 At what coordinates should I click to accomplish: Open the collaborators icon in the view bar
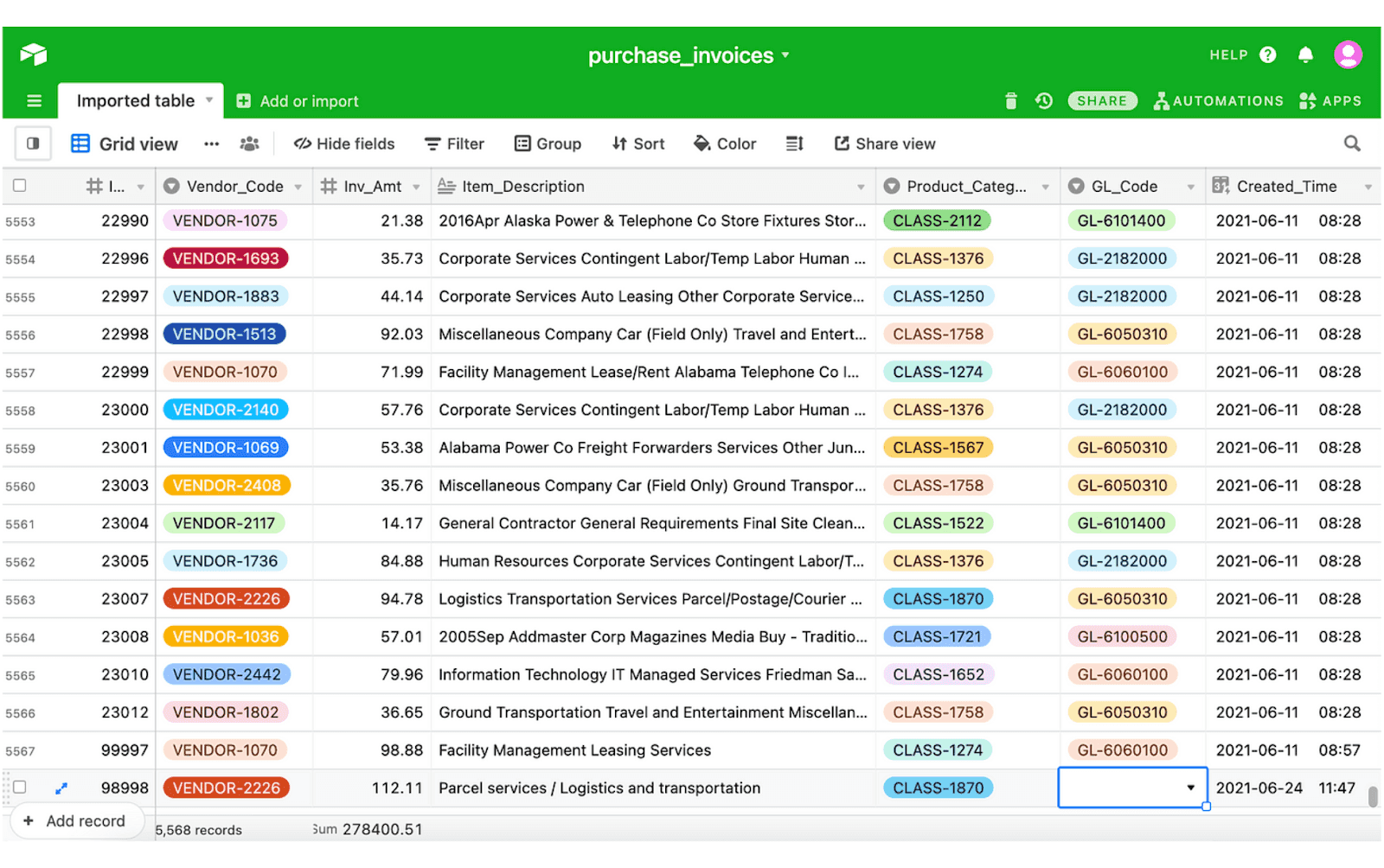249,144
